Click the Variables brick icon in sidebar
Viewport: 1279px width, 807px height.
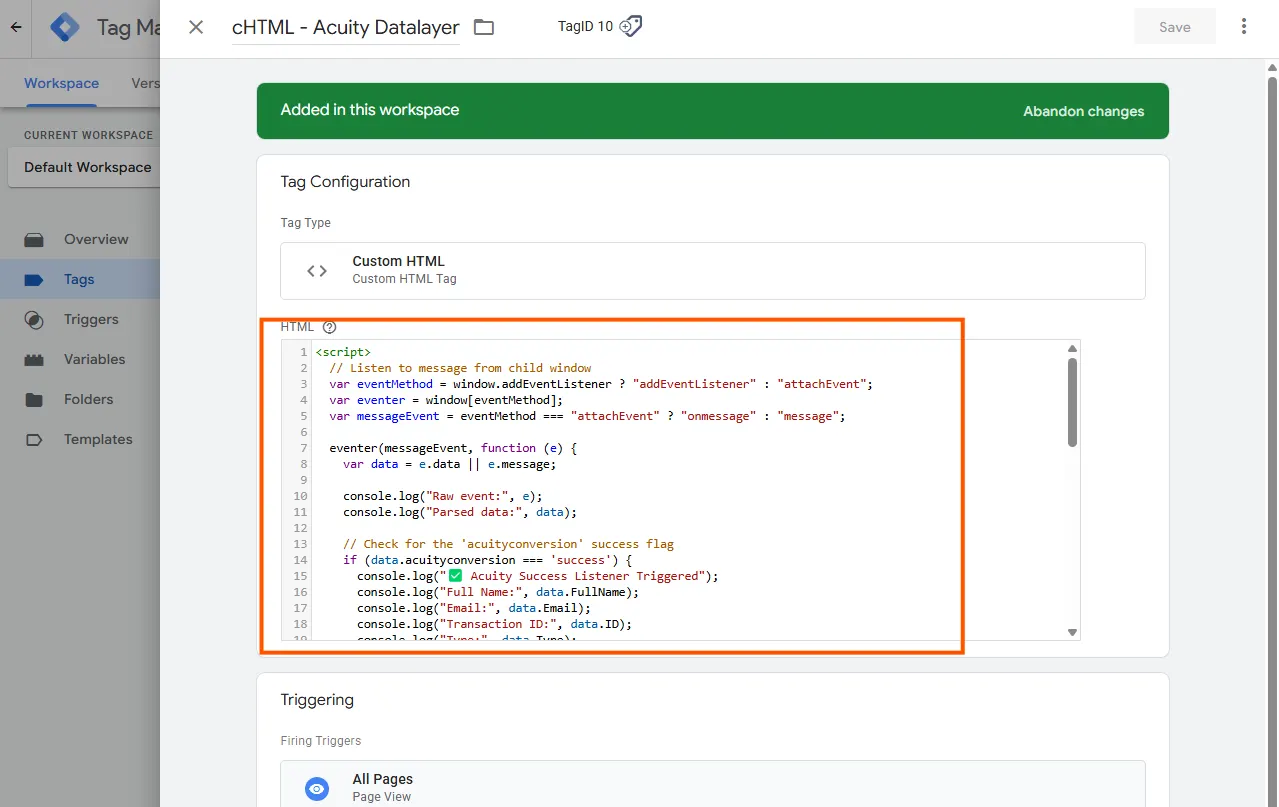pos(34,360)
